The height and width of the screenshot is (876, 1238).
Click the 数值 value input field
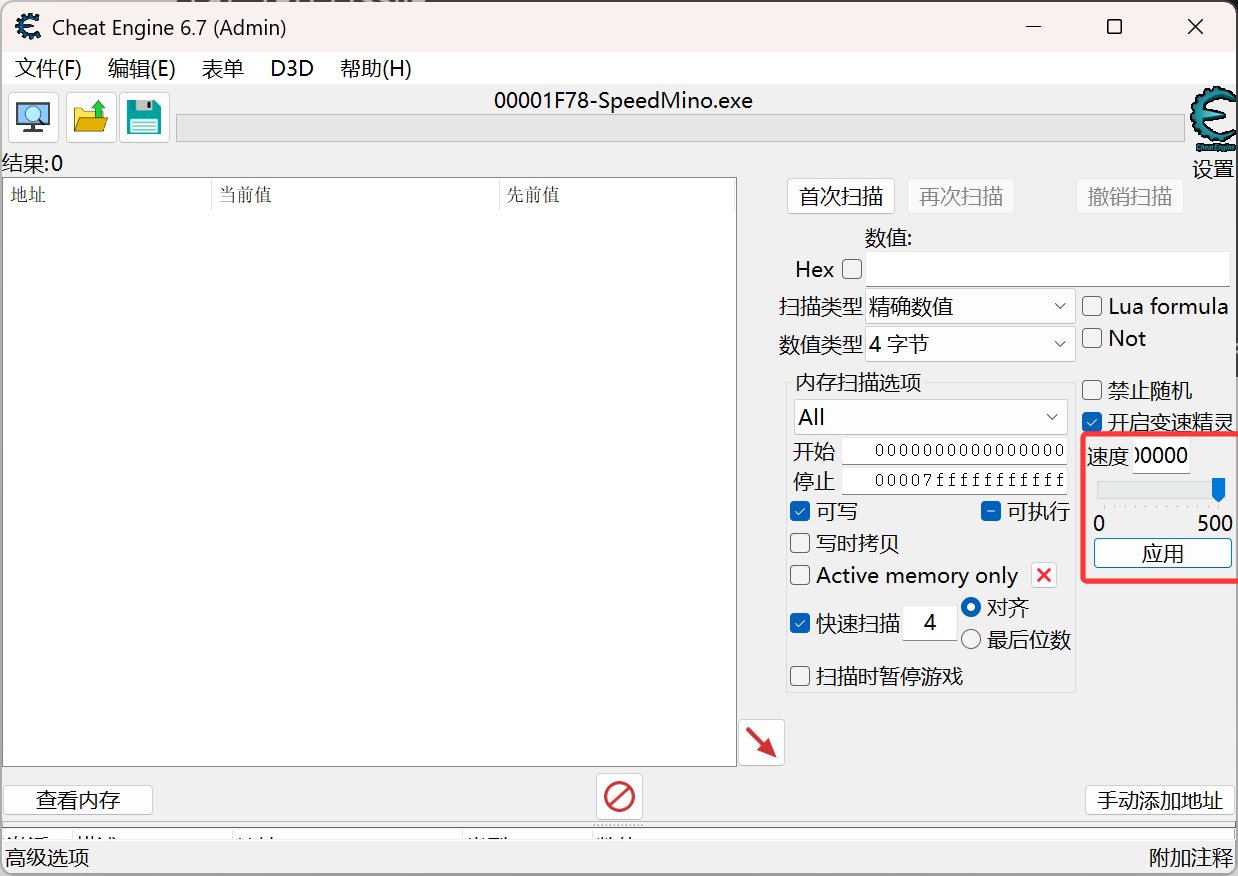[1048, 269]
